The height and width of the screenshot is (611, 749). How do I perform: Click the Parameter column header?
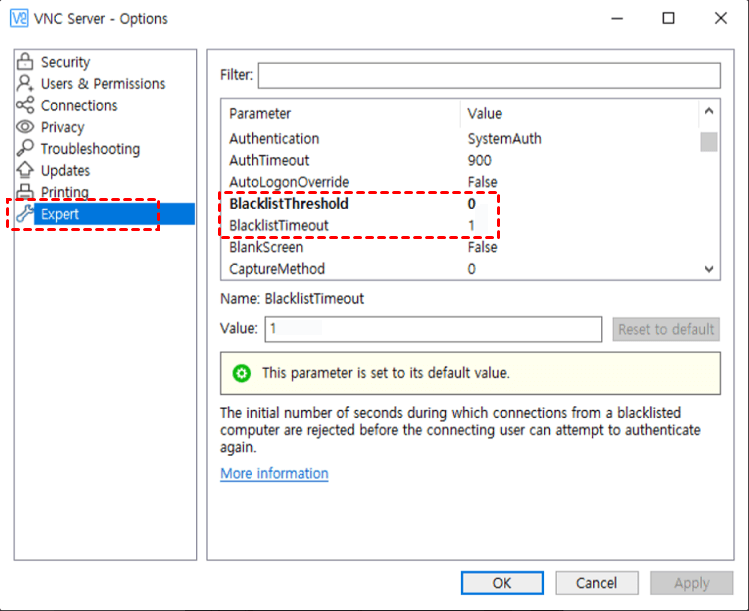pos(341,114)
